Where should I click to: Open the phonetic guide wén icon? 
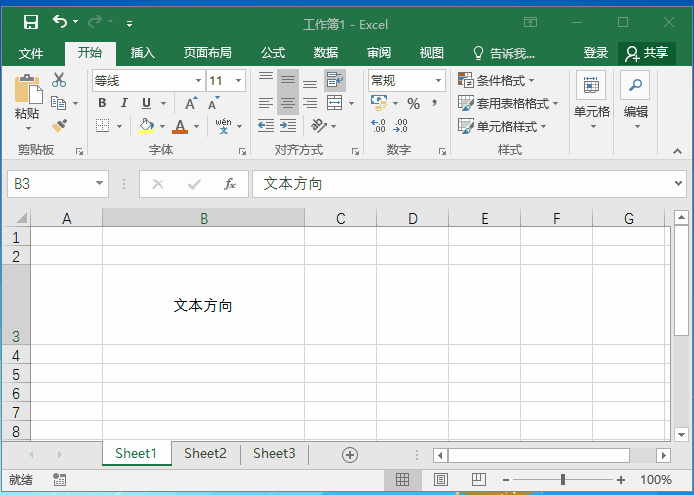click(224, 126)
